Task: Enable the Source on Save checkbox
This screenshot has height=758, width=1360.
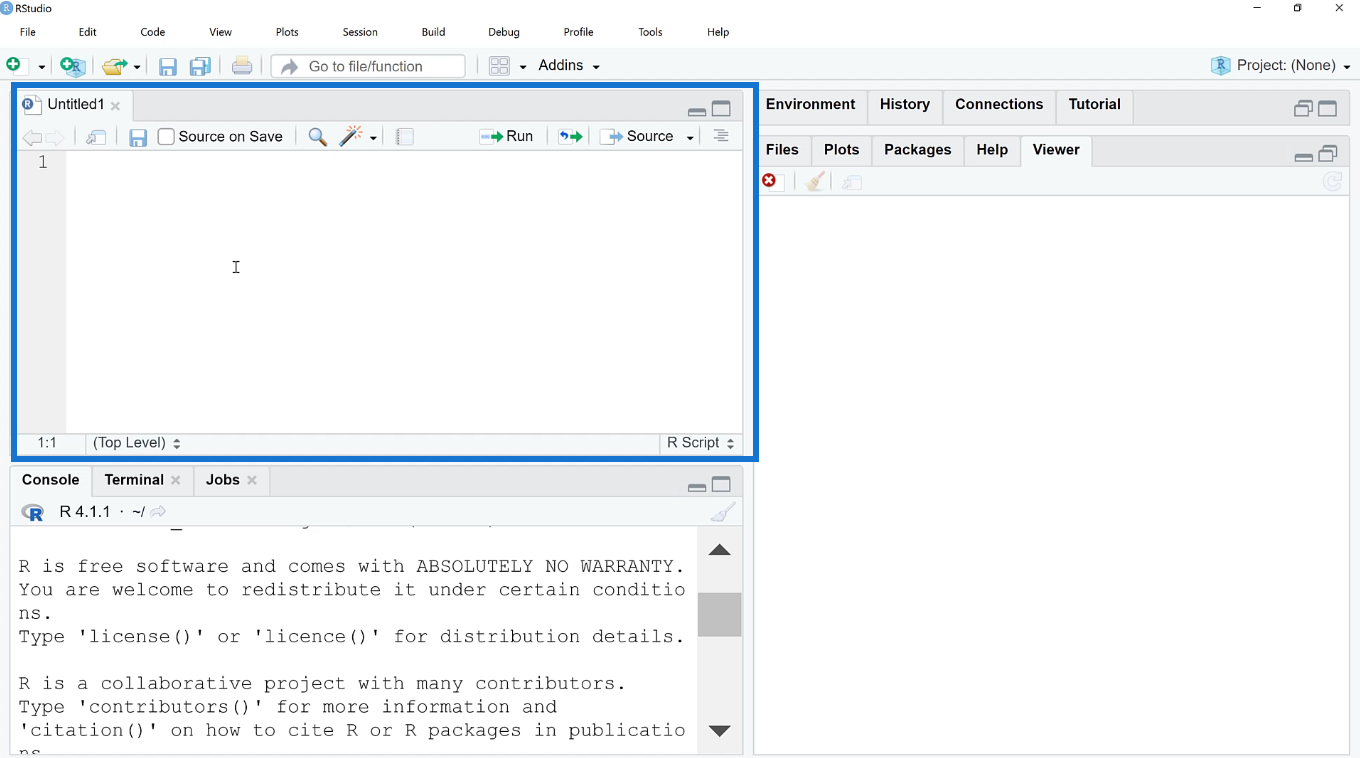Action: [166, 137]
